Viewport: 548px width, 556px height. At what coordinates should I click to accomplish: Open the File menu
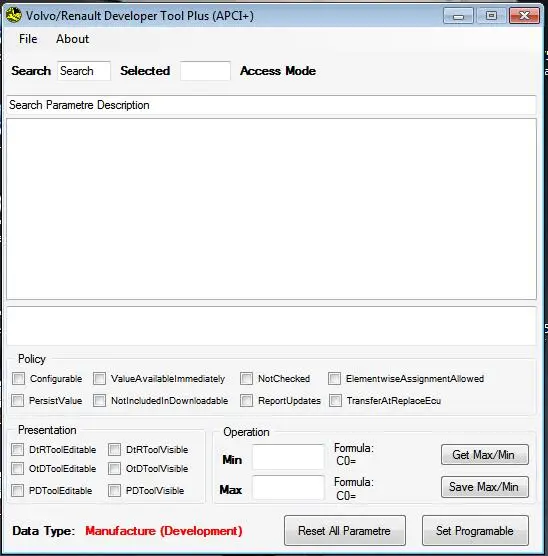(x=28, y=39)
